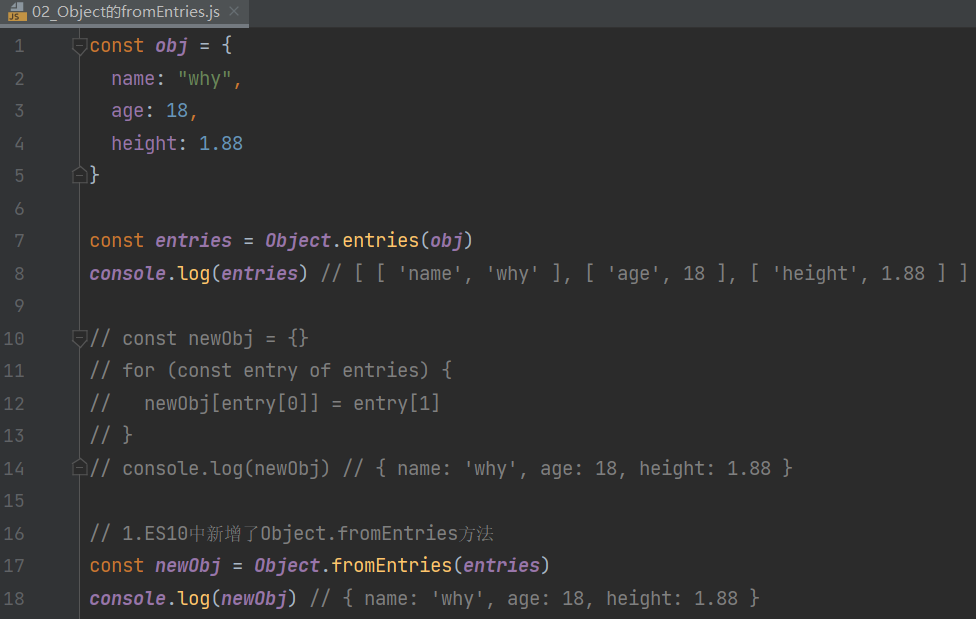
Task: Click line number 17 in the gutter
Action: point(14,566)
